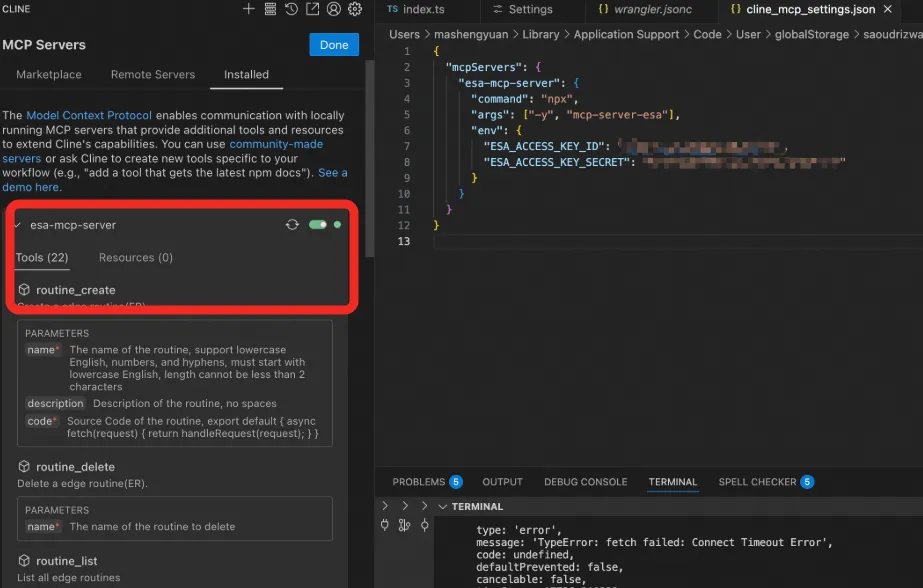This screenshot has height=588, width=923.
Task: Click the routine_delete tool cube icon
Action: (x=24, y=466)
